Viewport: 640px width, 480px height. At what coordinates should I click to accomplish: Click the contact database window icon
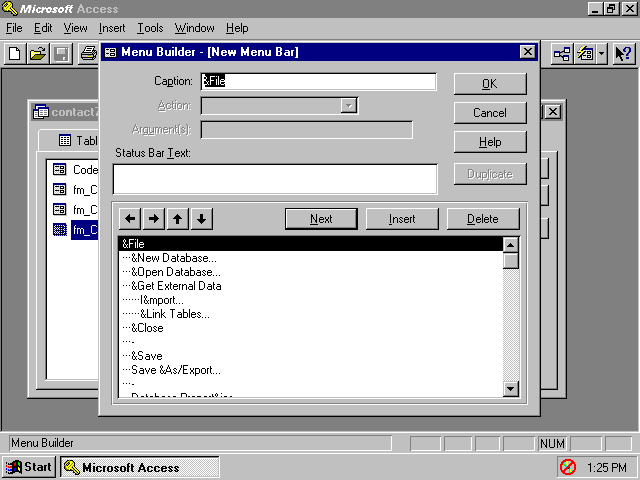click(41, 111)
